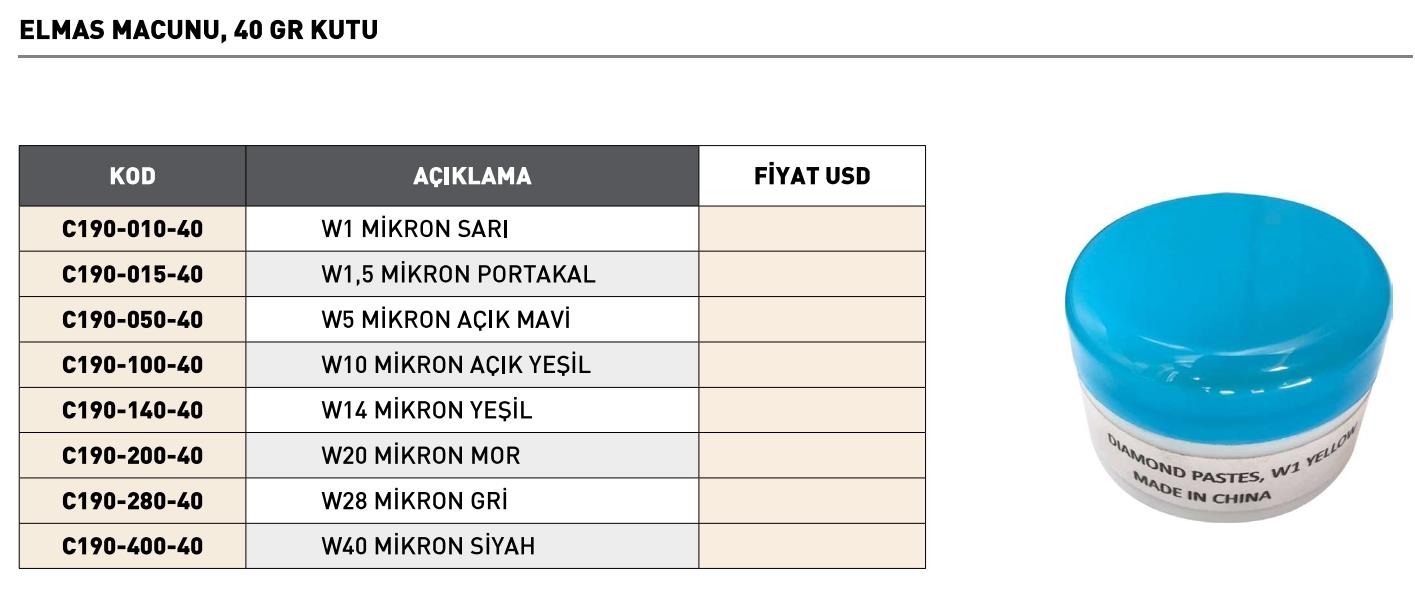Click the W1 MİKRON SARI description

[x=414, y=229]
